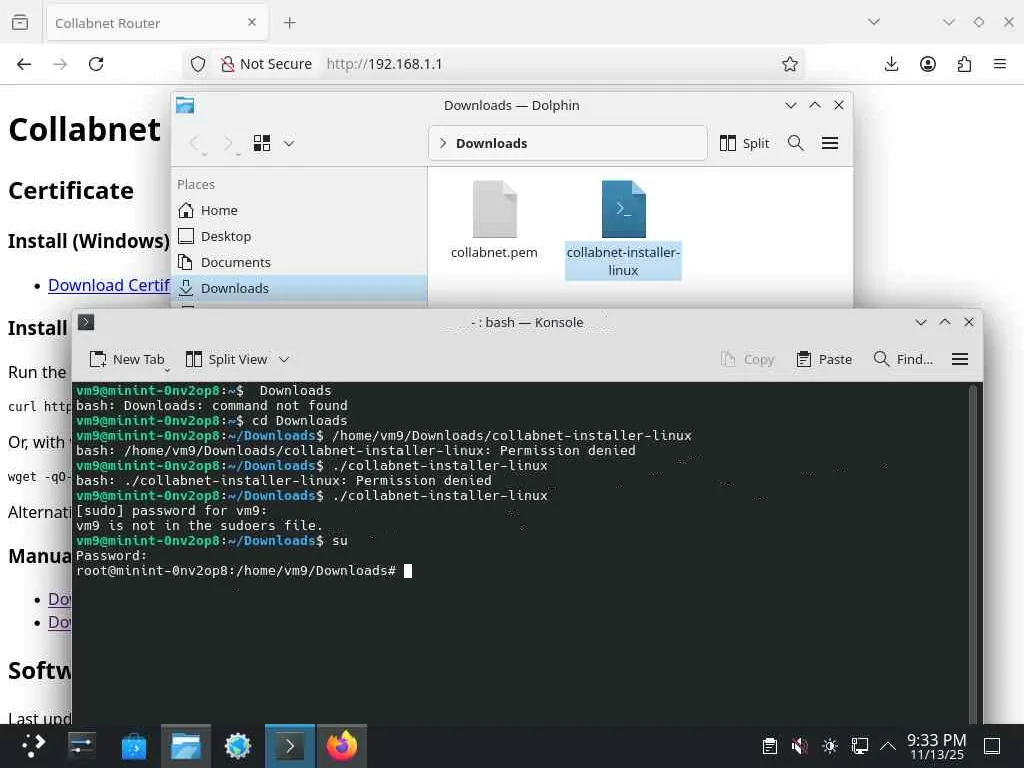
Task: Toggle Split view in Dolphin
Action: 744,143
